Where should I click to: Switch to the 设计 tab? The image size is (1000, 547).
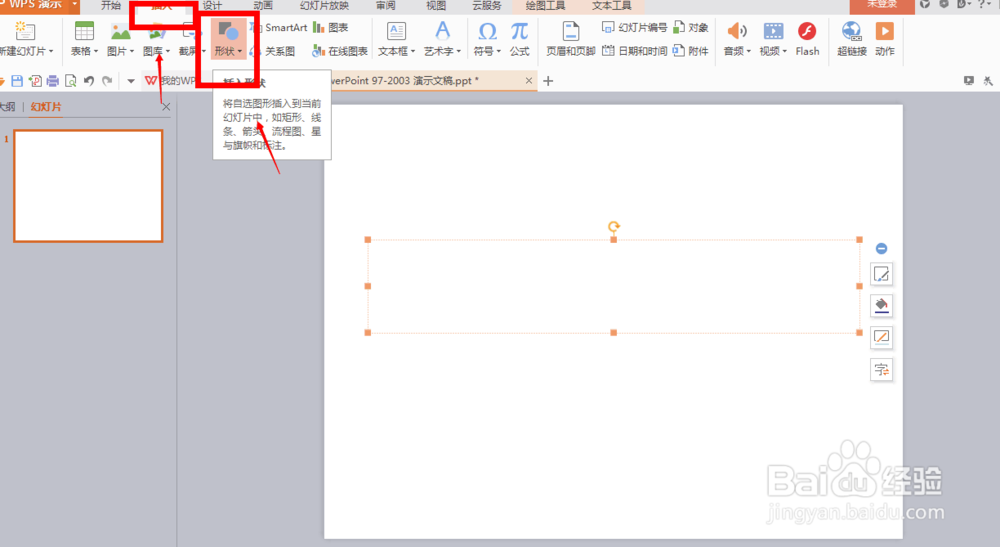coord(212,5)
